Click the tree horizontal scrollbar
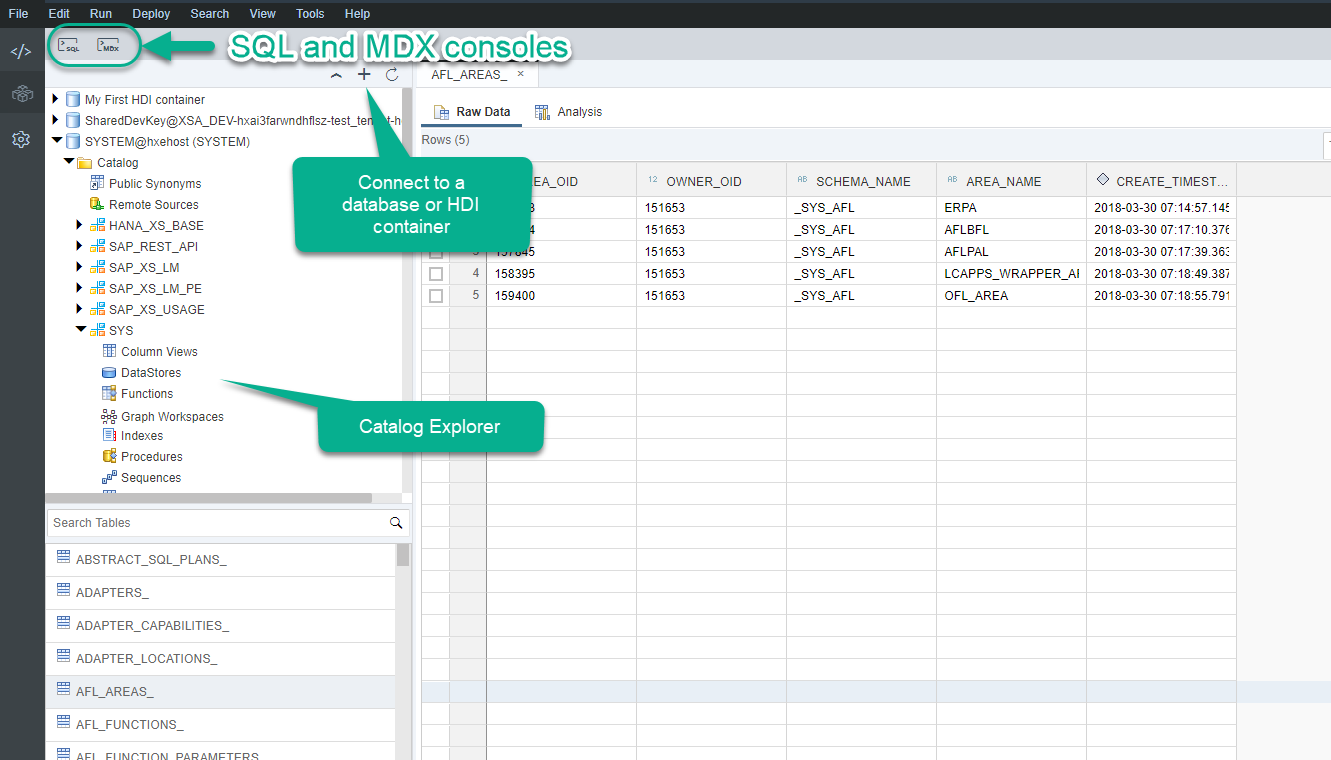1331x760 pixels. click(208, 498)
